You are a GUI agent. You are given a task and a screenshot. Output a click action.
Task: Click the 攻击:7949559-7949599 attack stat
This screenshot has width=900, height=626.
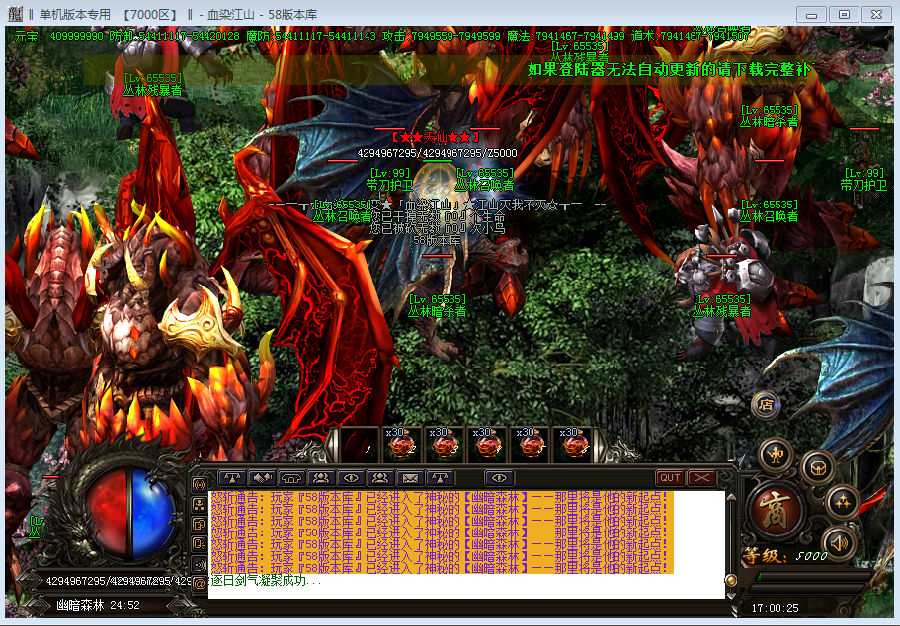coord(441,36)
